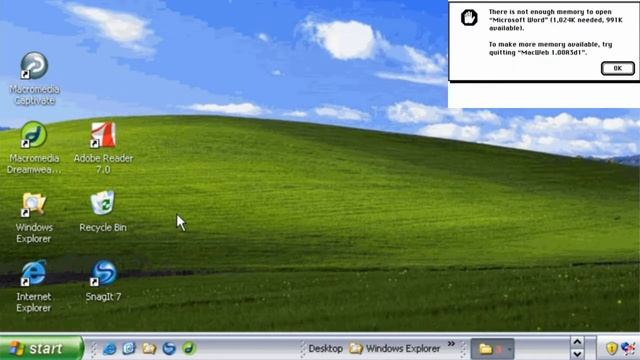The image size is (640, 360).
Task: Open the folder icon in Quick Launch
Action: [x=149, y=348]
